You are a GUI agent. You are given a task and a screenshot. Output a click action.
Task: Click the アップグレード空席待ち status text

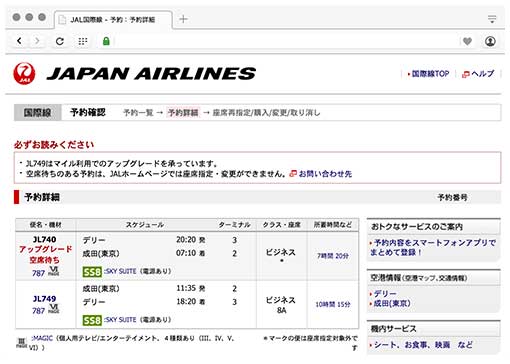click(x=45, y=254)
